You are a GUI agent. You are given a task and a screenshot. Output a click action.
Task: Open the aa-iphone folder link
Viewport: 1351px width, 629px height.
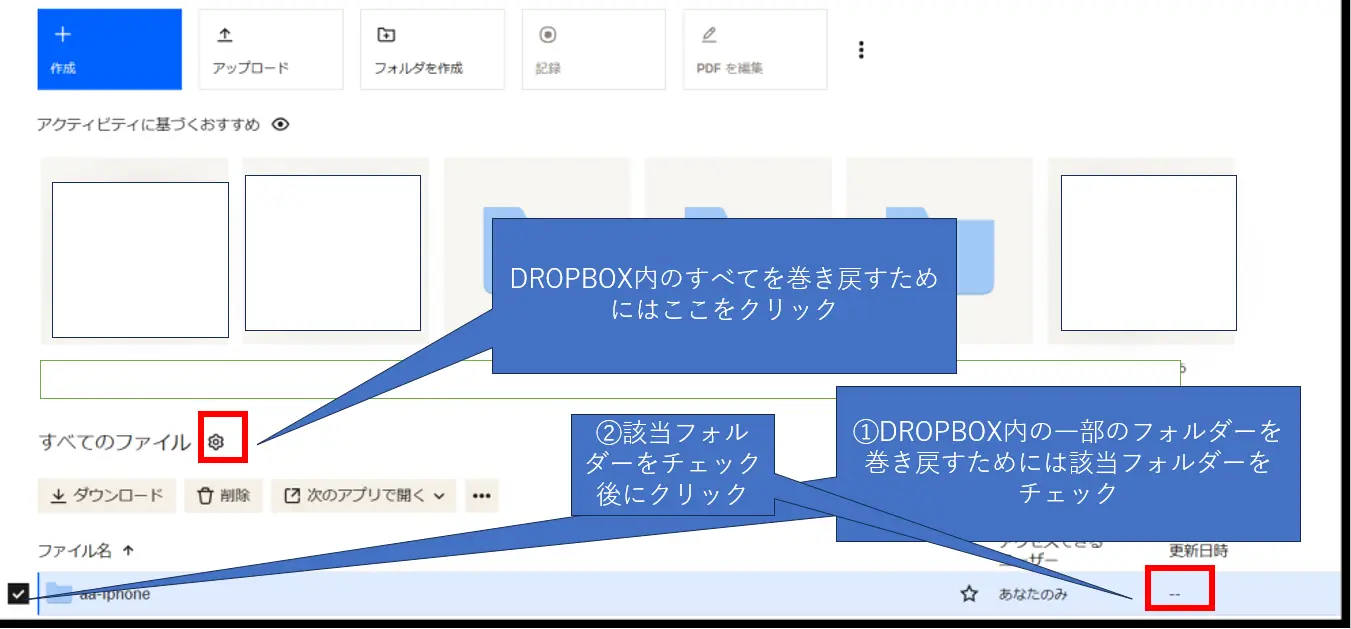(x=115, y=593)
